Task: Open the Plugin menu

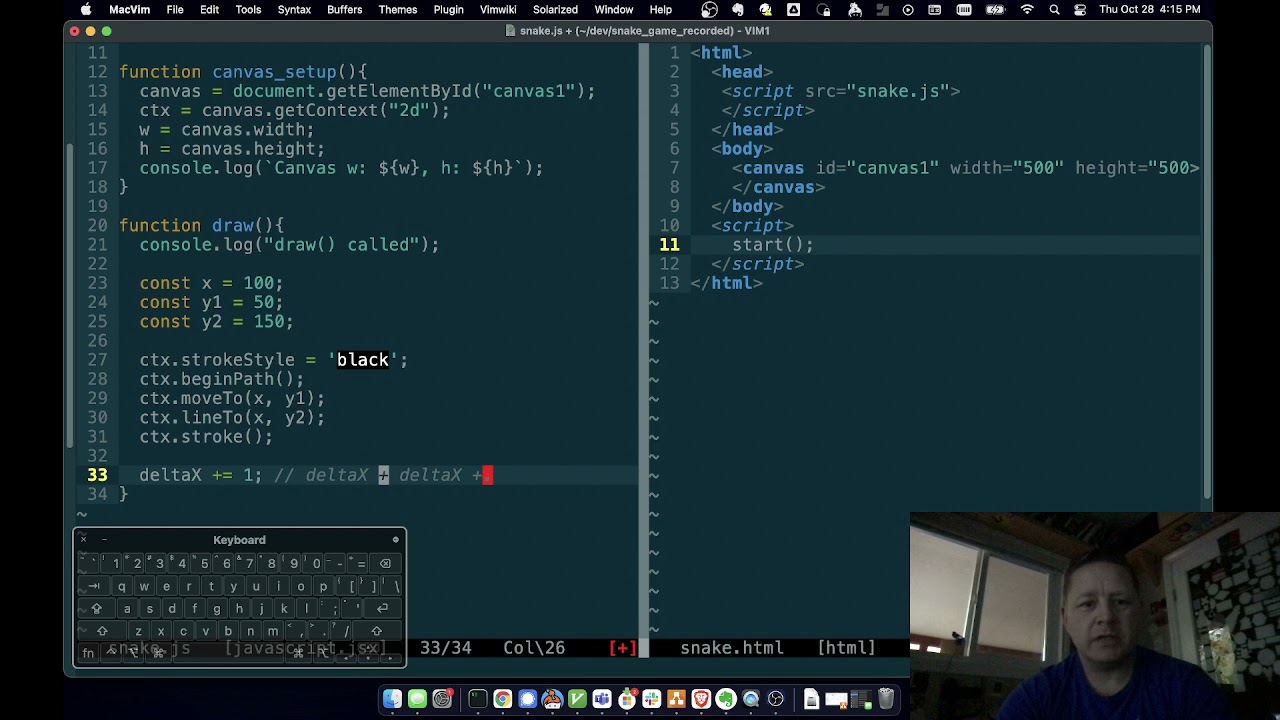Action: pyautogui.click(x=448, y=9)
